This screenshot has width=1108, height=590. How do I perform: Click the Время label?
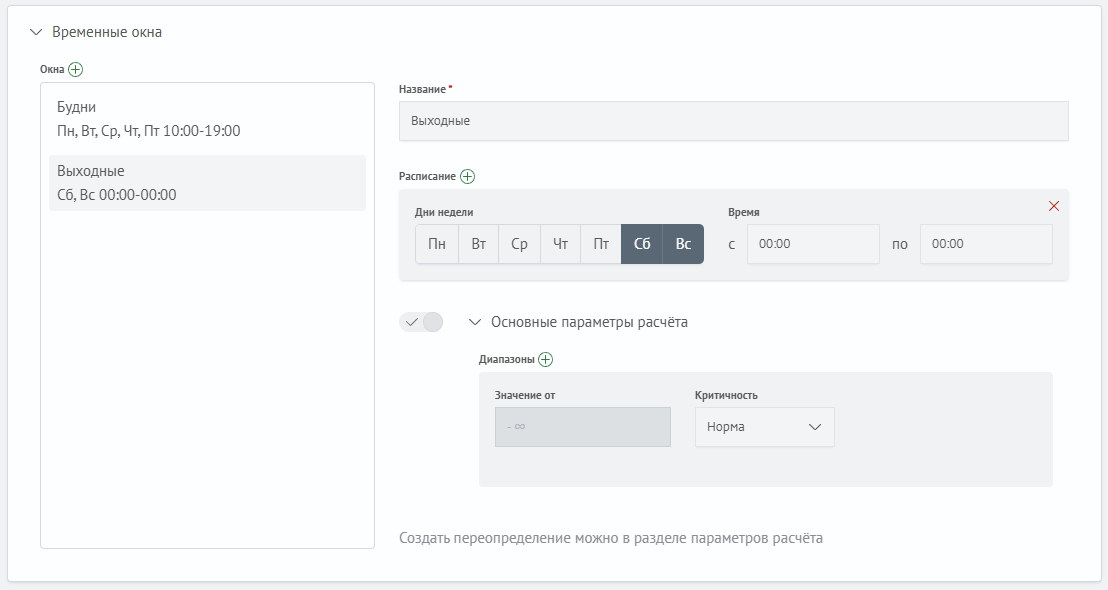[743, 212]
